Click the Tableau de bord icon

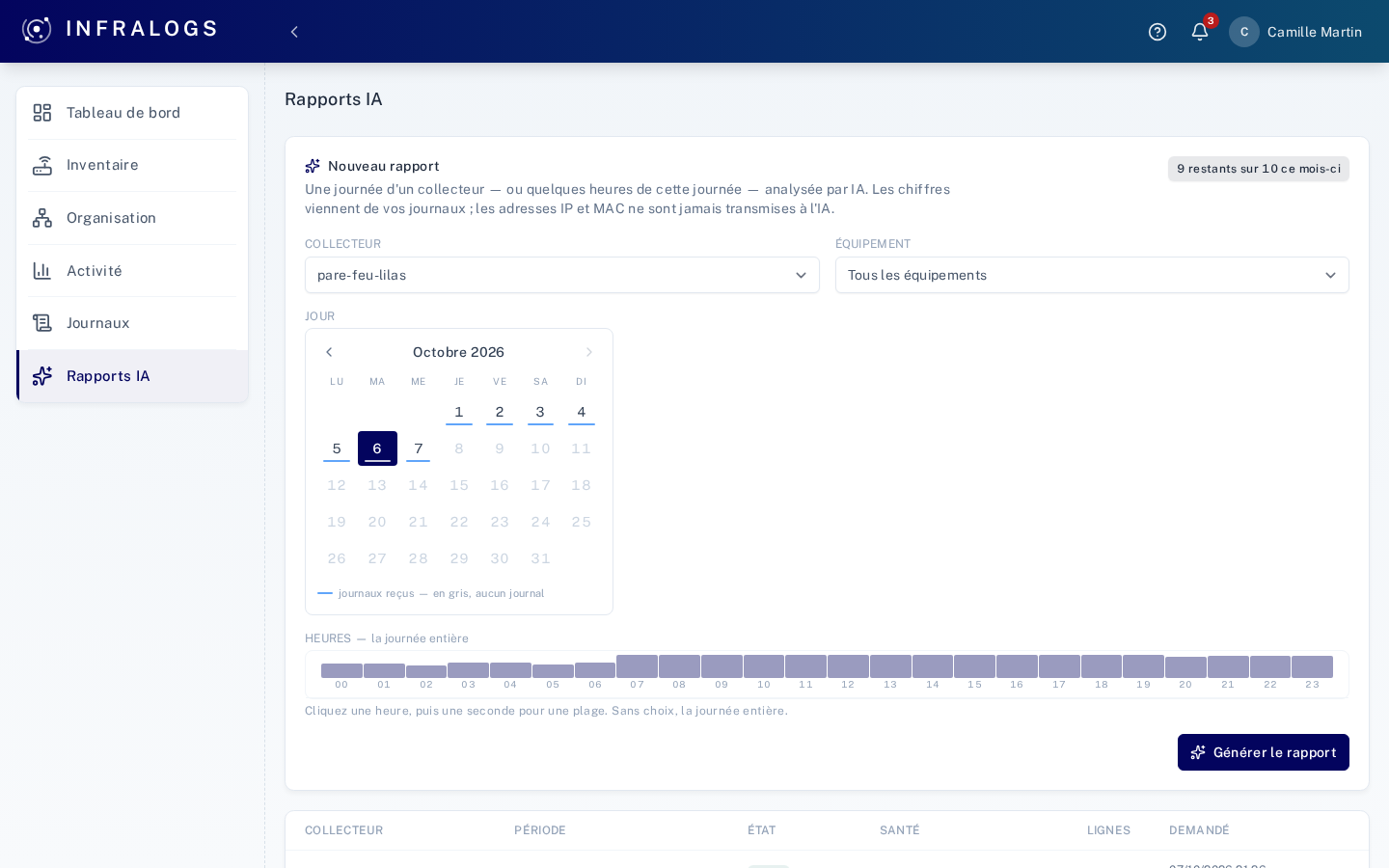(42, 113)
